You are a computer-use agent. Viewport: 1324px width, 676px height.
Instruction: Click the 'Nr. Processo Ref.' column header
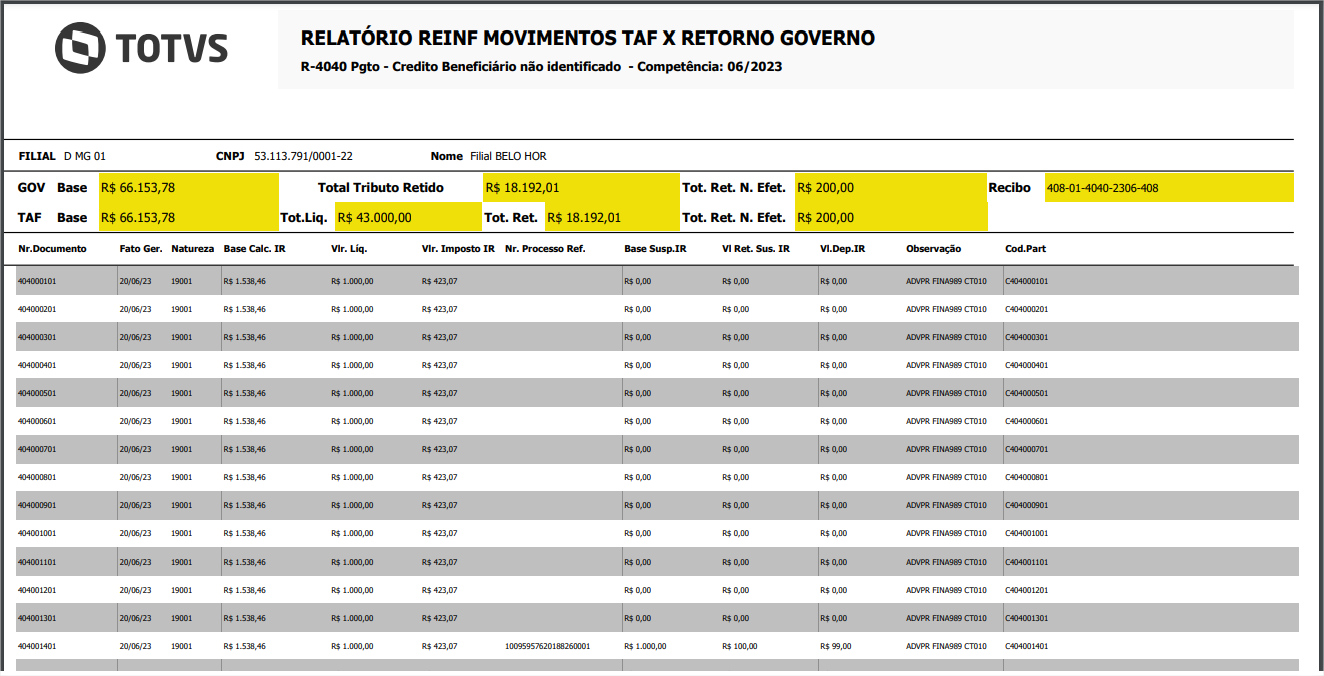(x=545, y=249)
